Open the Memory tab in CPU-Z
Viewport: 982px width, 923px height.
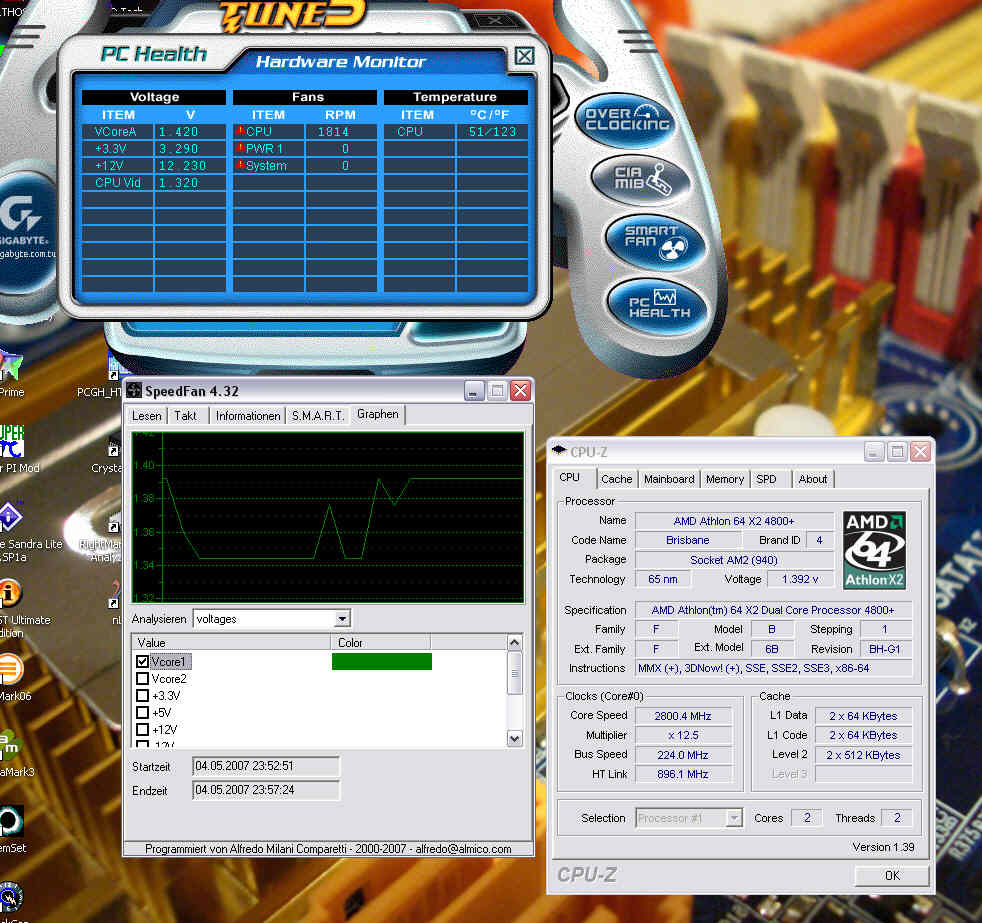click(725, 479)
